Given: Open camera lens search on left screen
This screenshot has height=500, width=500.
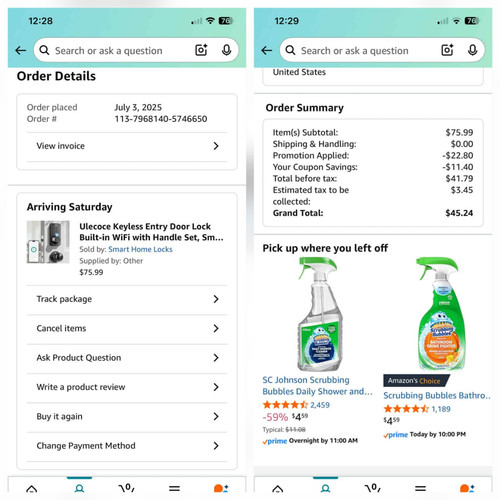Looking at the screenshot, I should (x=201, y=50).
